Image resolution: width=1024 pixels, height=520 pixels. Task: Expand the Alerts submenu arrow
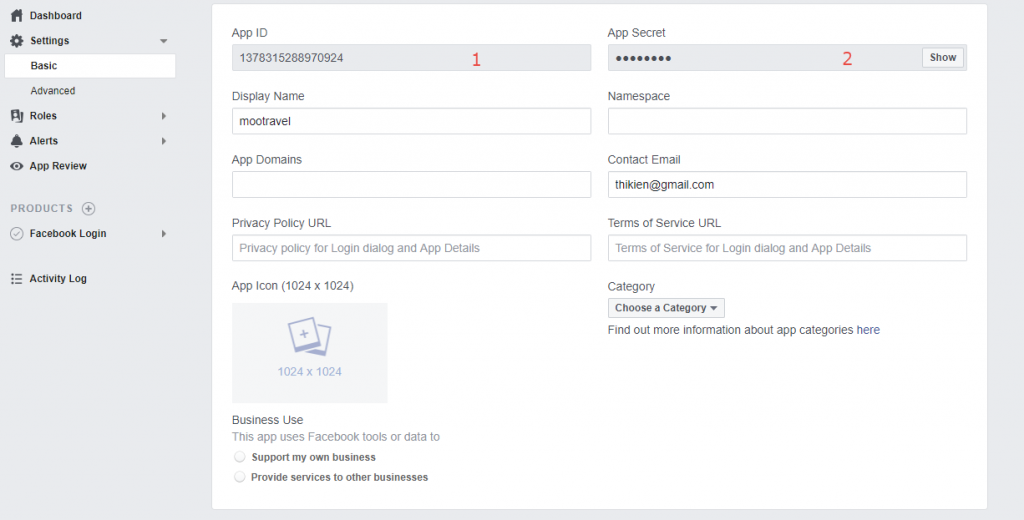coord(164,141)
